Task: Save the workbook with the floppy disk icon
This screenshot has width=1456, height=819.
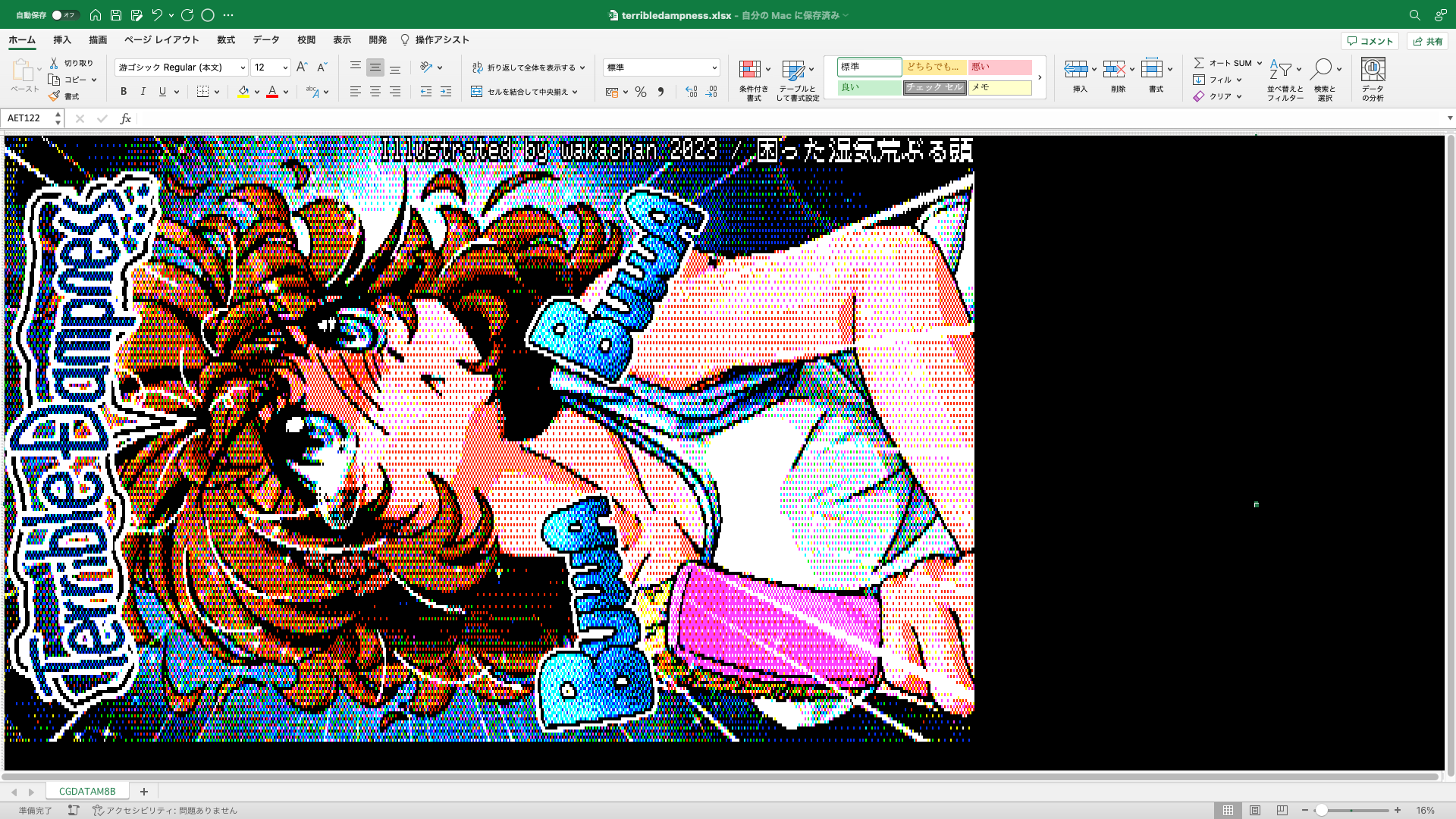Action: (x=115, y=14)
